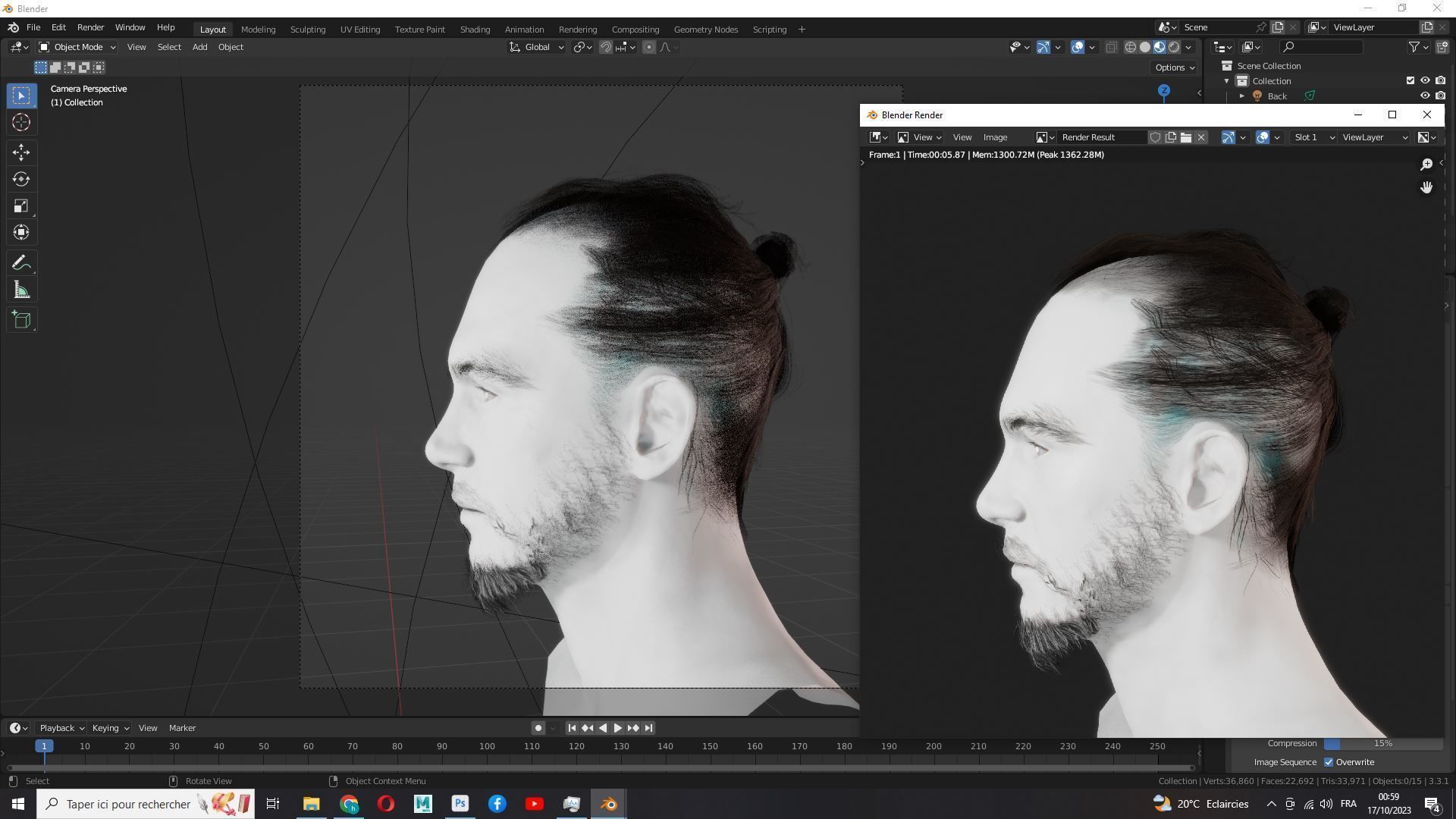Open YouTube icon on the taskbar
The height and width of the screenshot is (819, 1456).
coord(535,804)
